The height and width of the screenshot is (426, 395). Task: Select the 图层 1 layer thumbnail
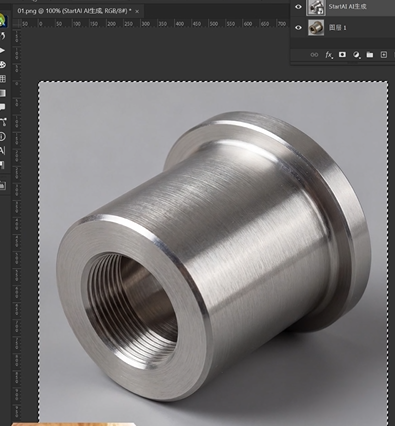tap(316, 27)
